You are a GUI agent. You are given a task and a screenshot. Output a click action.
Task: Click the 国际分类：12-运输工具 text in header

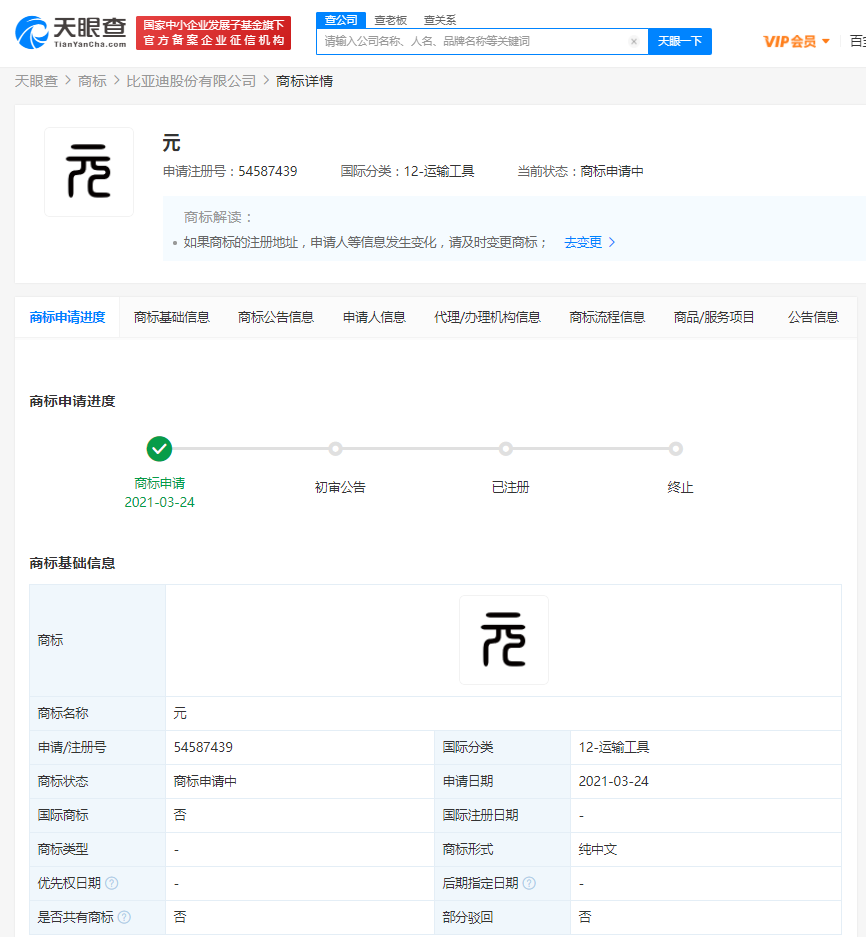[x=407, y=172]
